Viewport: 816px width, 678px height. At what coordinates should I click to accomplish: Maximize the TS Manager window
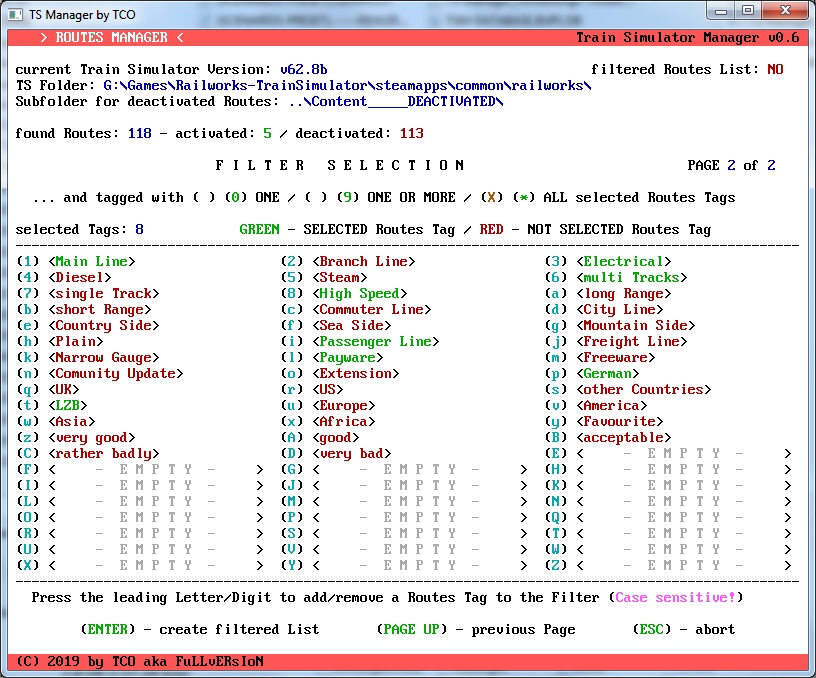[x=748, y=11]
